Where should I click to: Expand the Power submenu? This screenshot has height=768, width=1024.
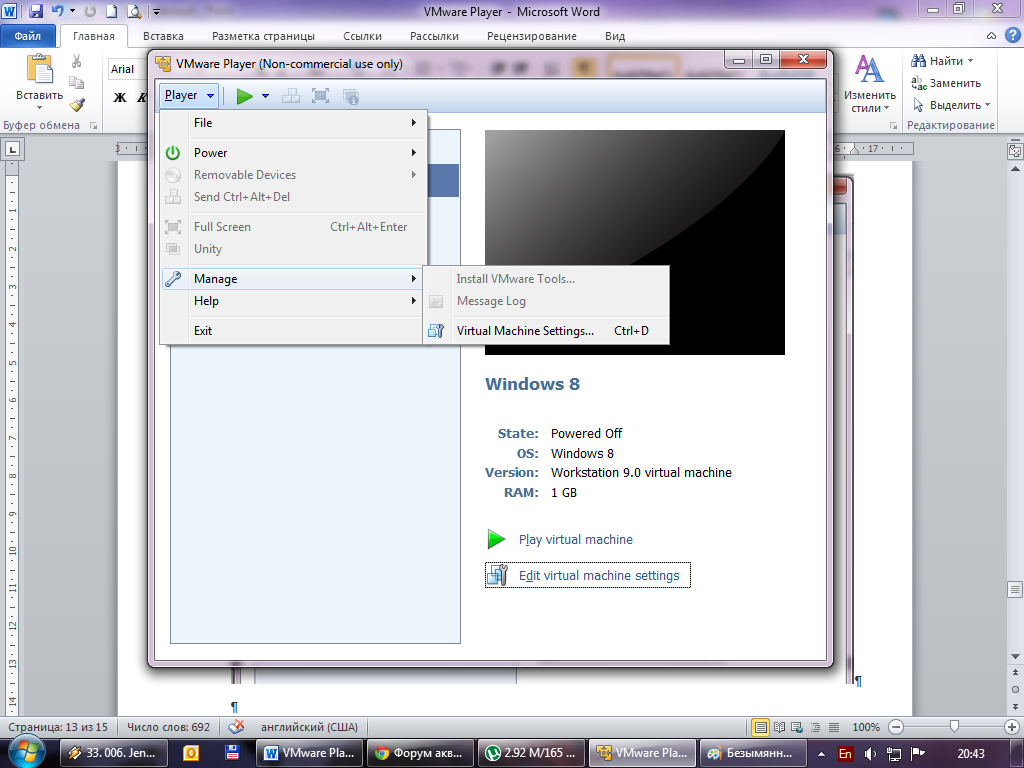coord(293,153)
